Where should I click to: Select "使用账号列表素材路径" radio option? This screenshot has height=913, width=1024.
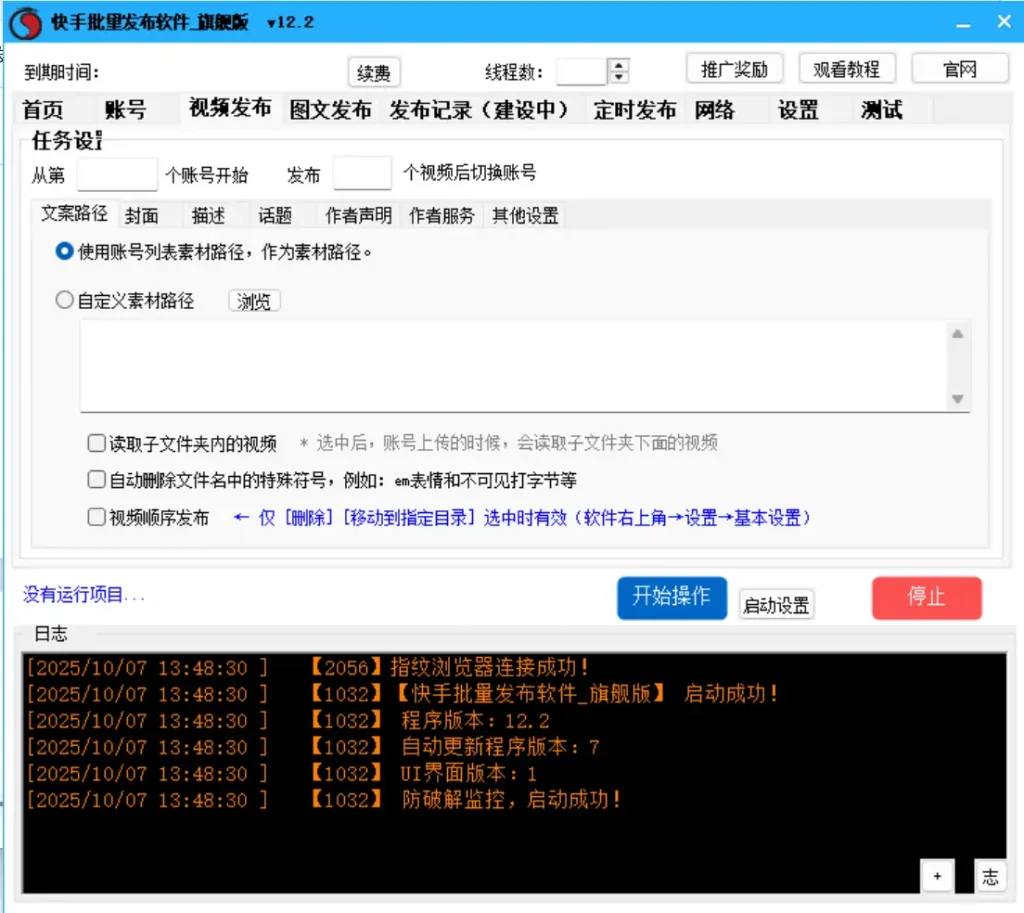pyautogui.click(x=65, y=252)
